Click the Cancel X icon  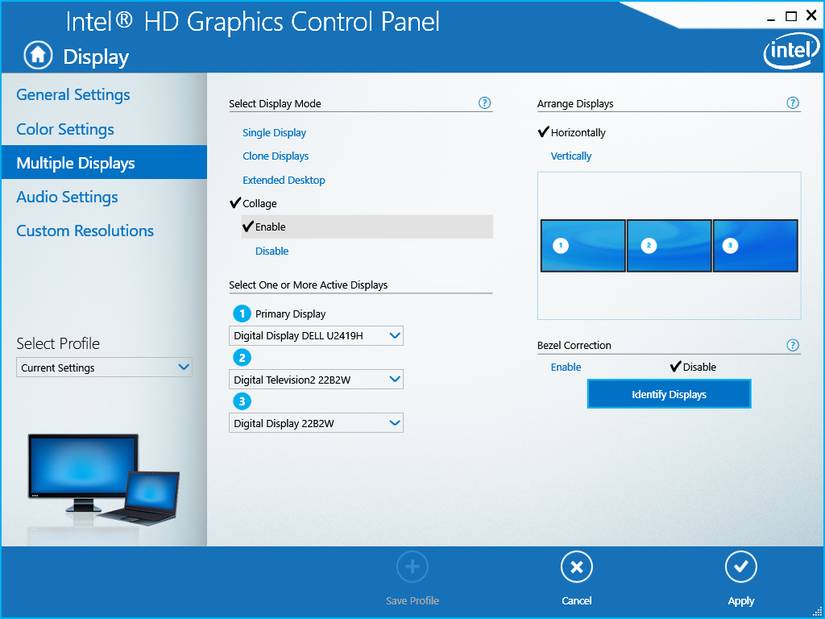(577, 567)
